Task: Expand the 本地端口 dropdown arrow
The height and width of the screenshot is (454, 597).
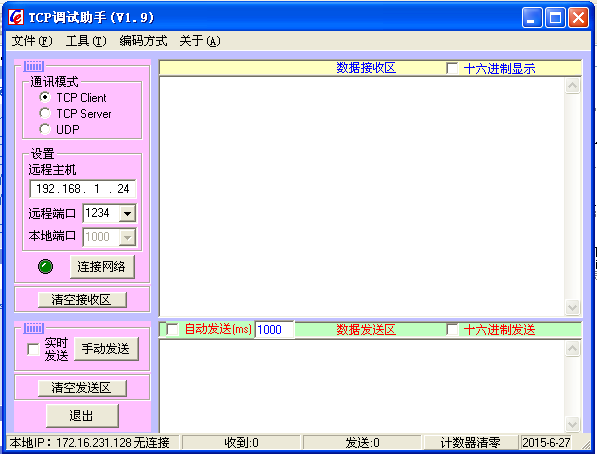Action: click(127, 238)
